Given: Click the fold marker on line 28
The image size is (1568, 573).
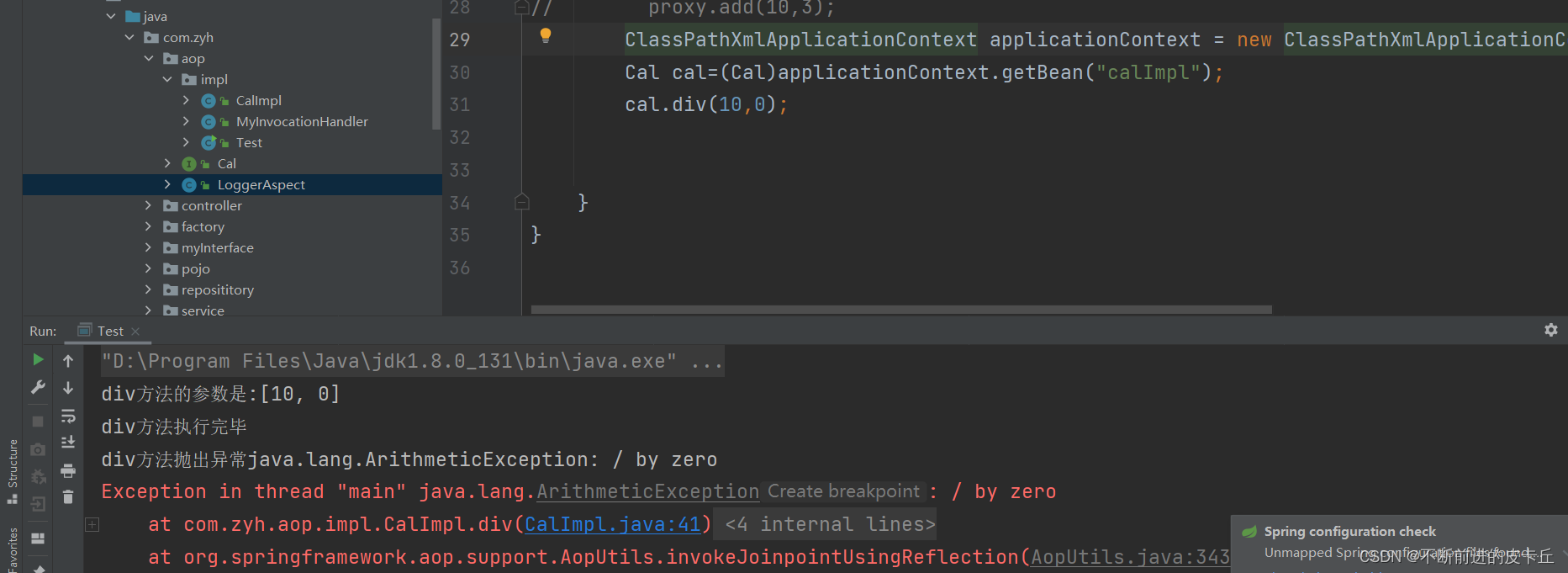Looking at the screenshot, I should coord(521,8).
